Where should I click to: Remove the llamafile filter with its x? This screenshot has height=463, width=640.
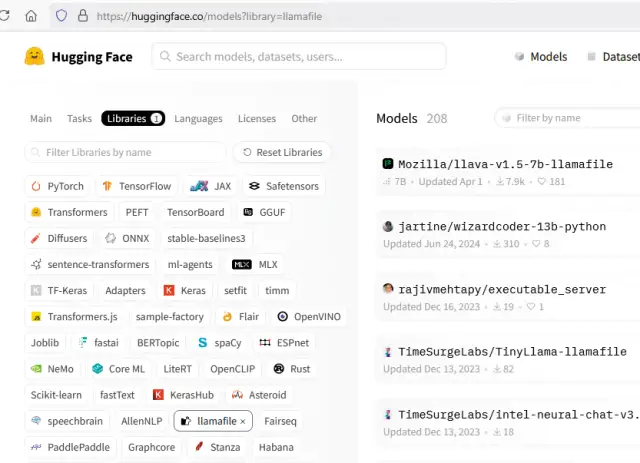[243, 421]
